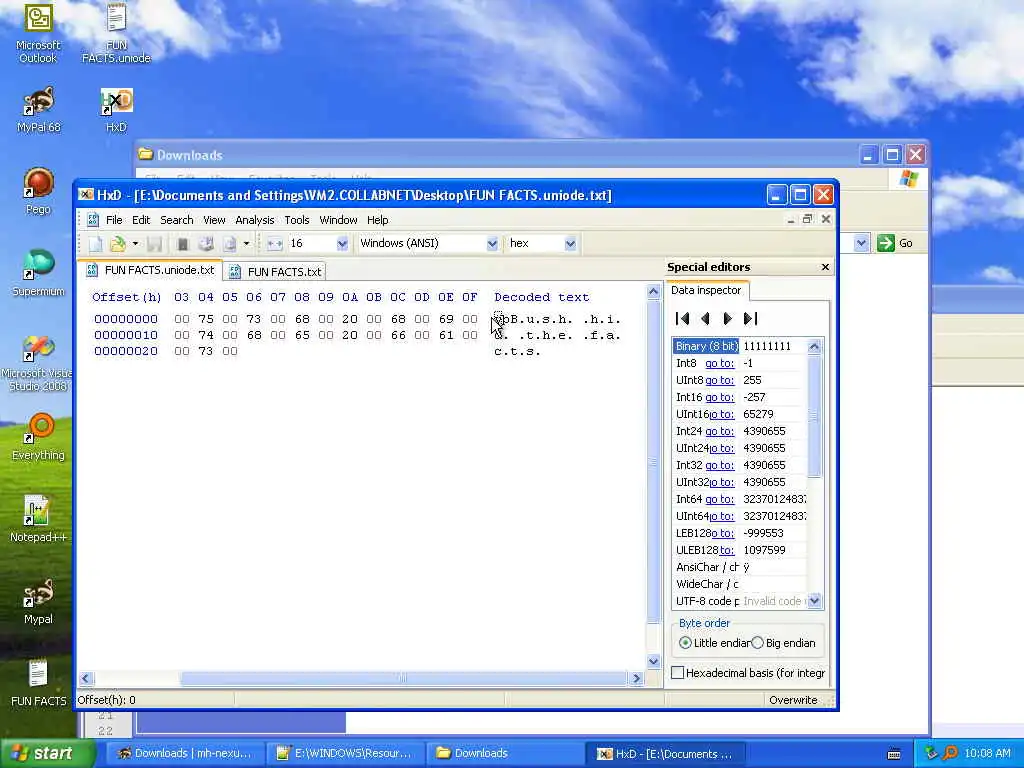Open address dropdown arrow in Downloads window
This screenshot has width=1024, height=768.
pos(861,244)
